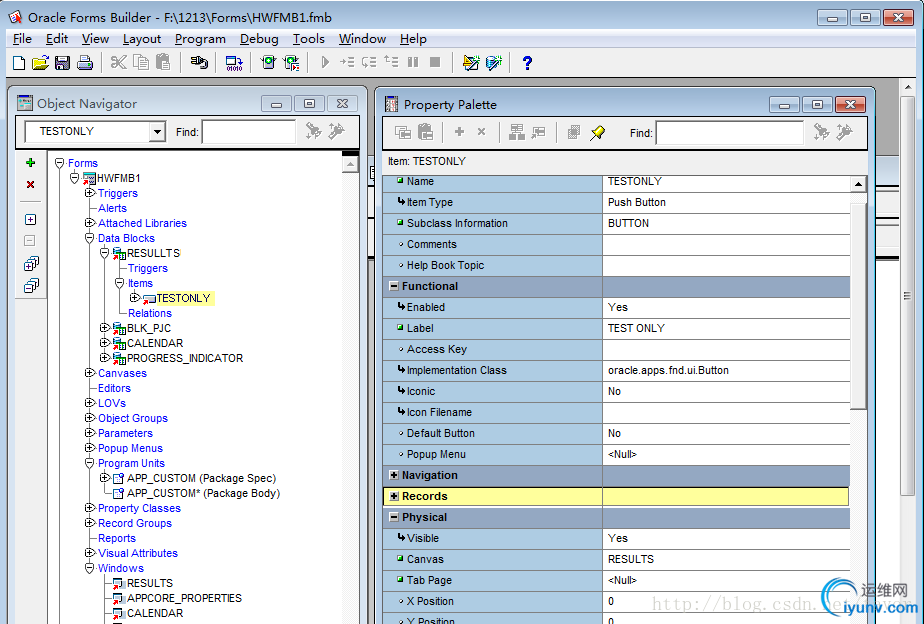
Task: Click the blue question mark Help icon
Action: pyautogui.click(x=527, y=63)
